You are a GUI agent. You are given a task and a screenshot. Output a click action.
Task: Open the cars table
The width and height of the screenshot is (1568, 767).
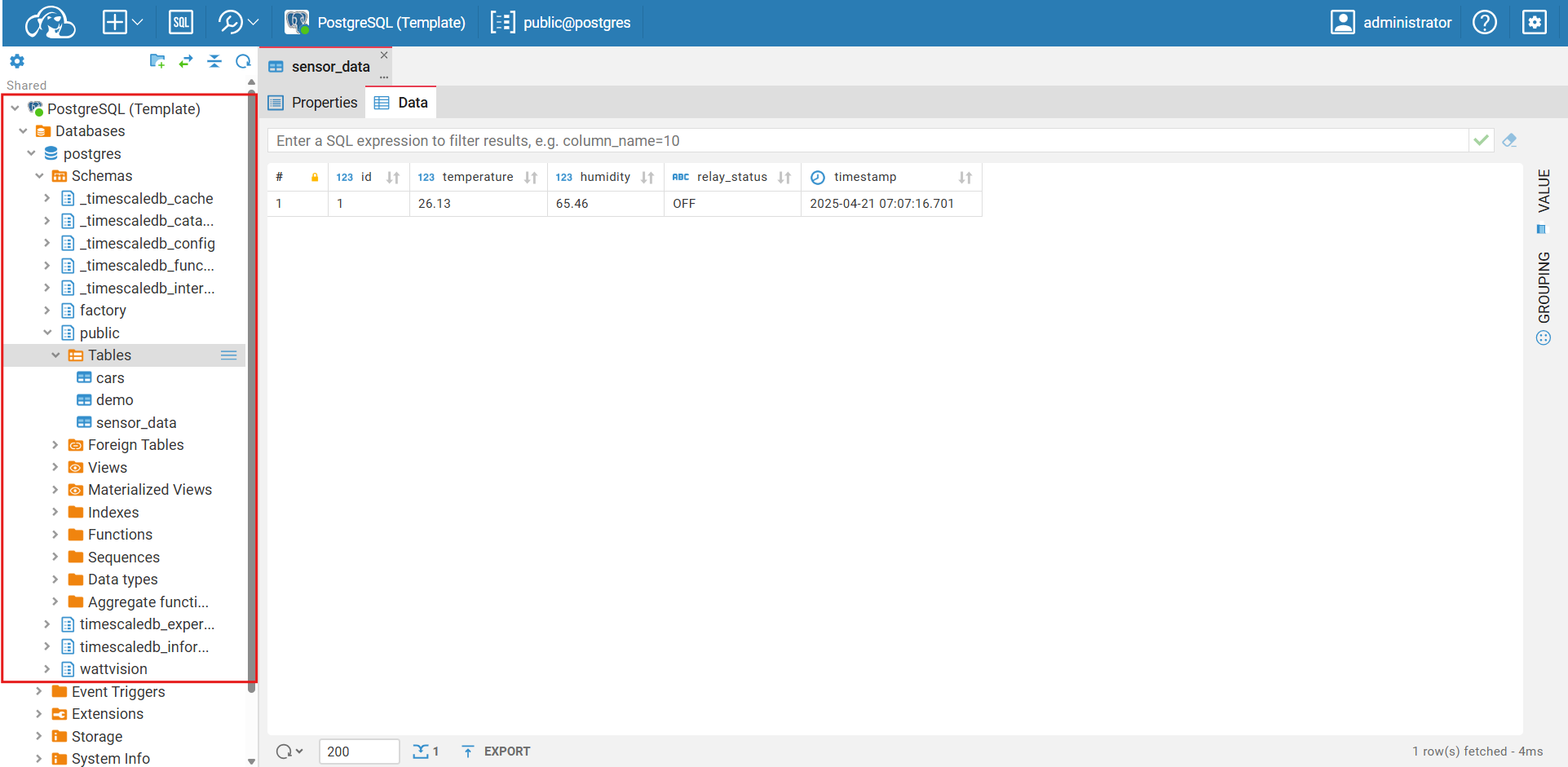click(109, 378)
